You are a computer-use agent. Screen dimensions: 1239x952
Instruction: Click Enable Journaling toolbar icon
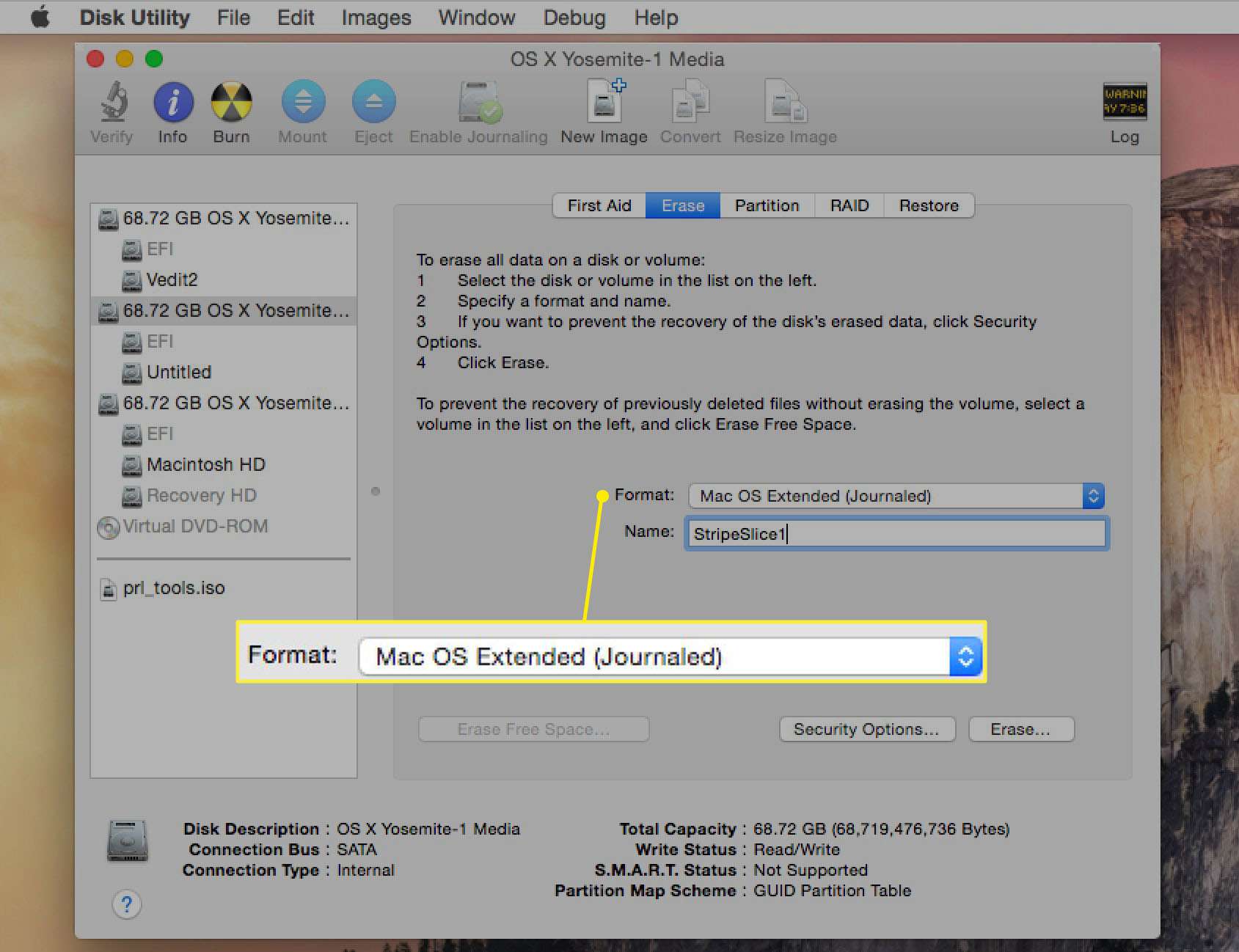point(479,101)
